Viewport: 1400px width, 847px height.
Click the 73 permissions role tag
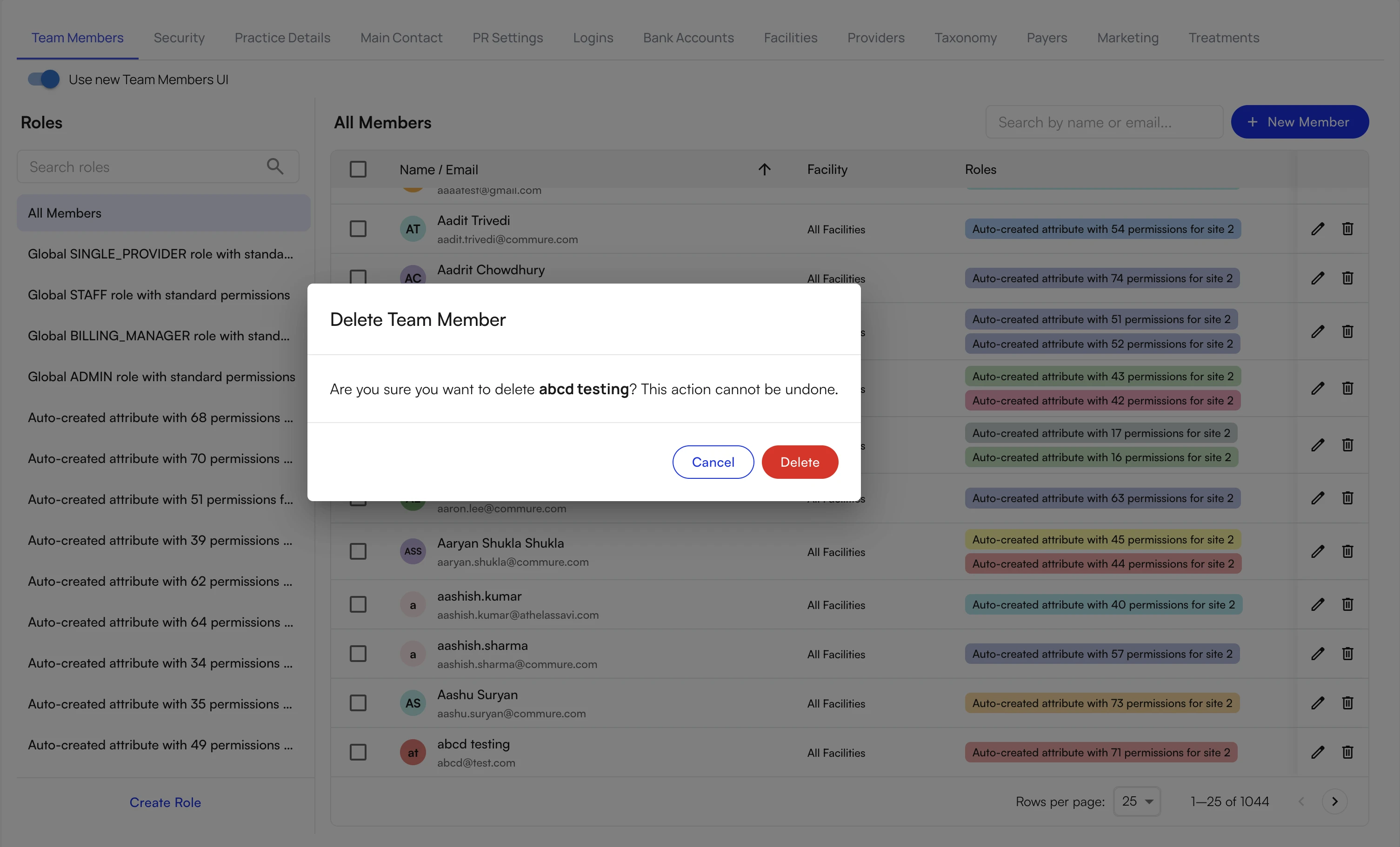(1102, 703)
